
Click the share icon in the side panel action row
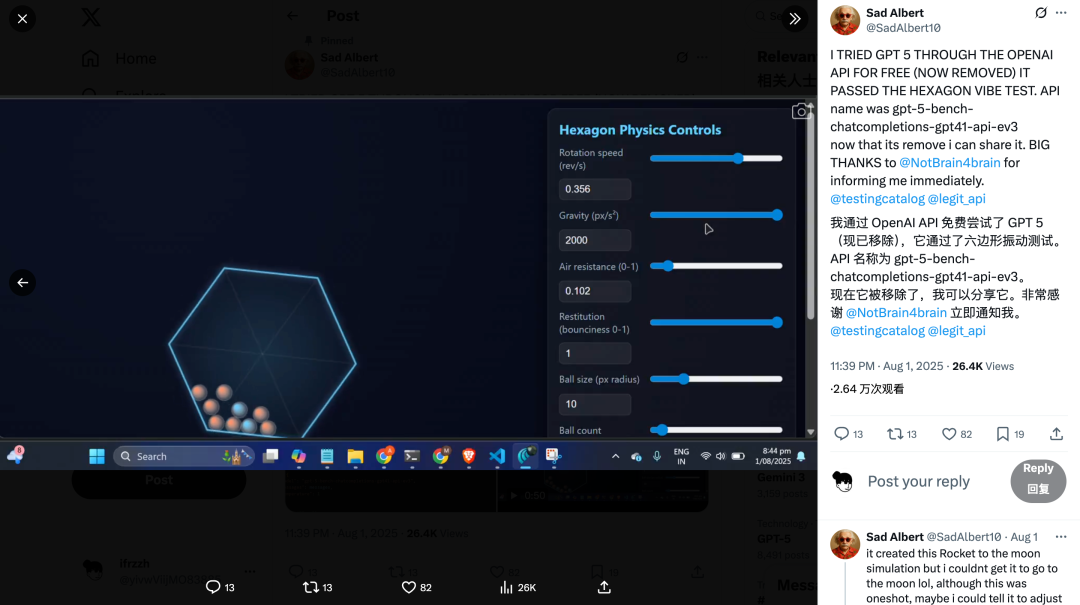[x=1056, y=433]
